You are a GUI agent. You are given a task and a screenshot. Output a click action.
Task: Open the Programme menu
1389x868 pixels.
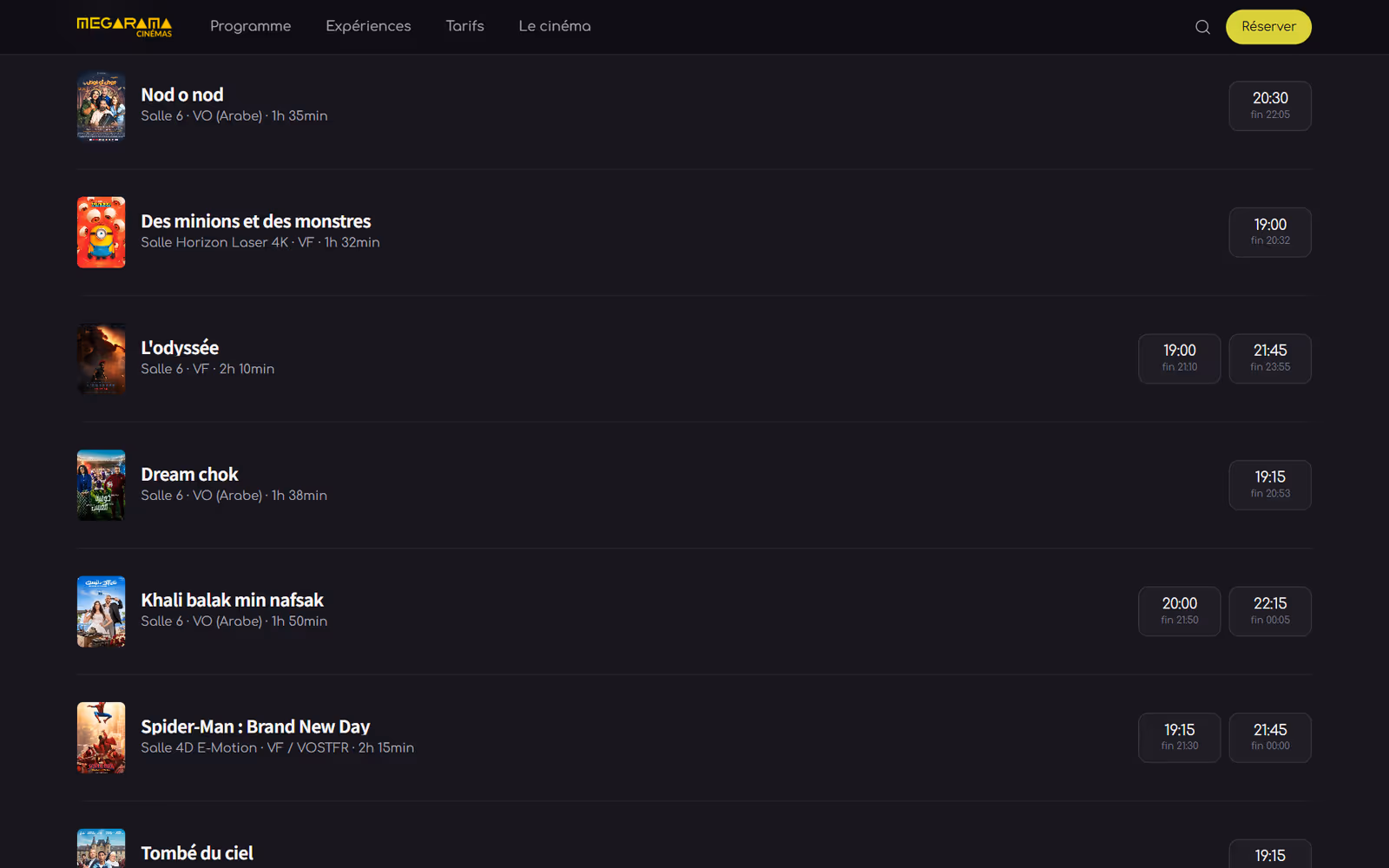(250, 26)
